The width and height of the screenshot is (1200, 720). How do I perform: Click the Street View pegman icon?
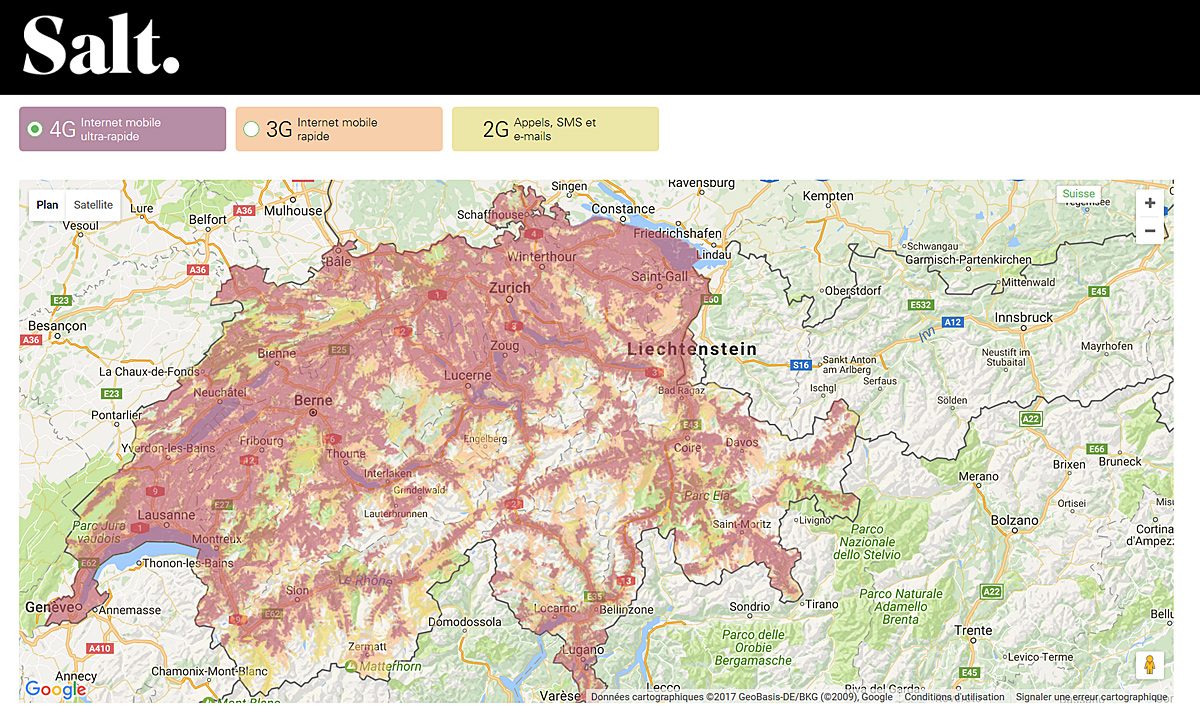(1150, 665)
